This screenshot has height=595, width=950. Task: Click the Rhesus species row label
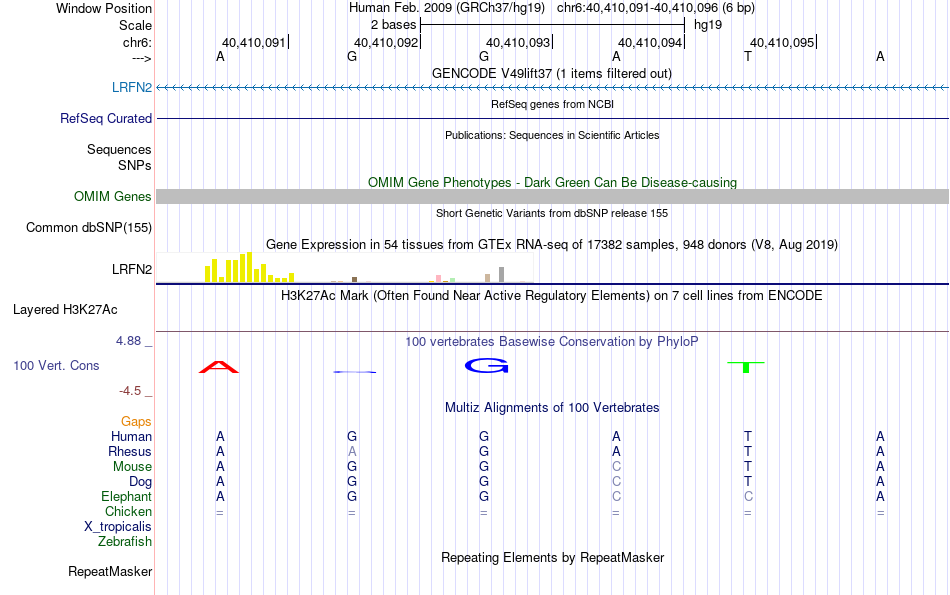pyautogui.click(x=130, y=451)
